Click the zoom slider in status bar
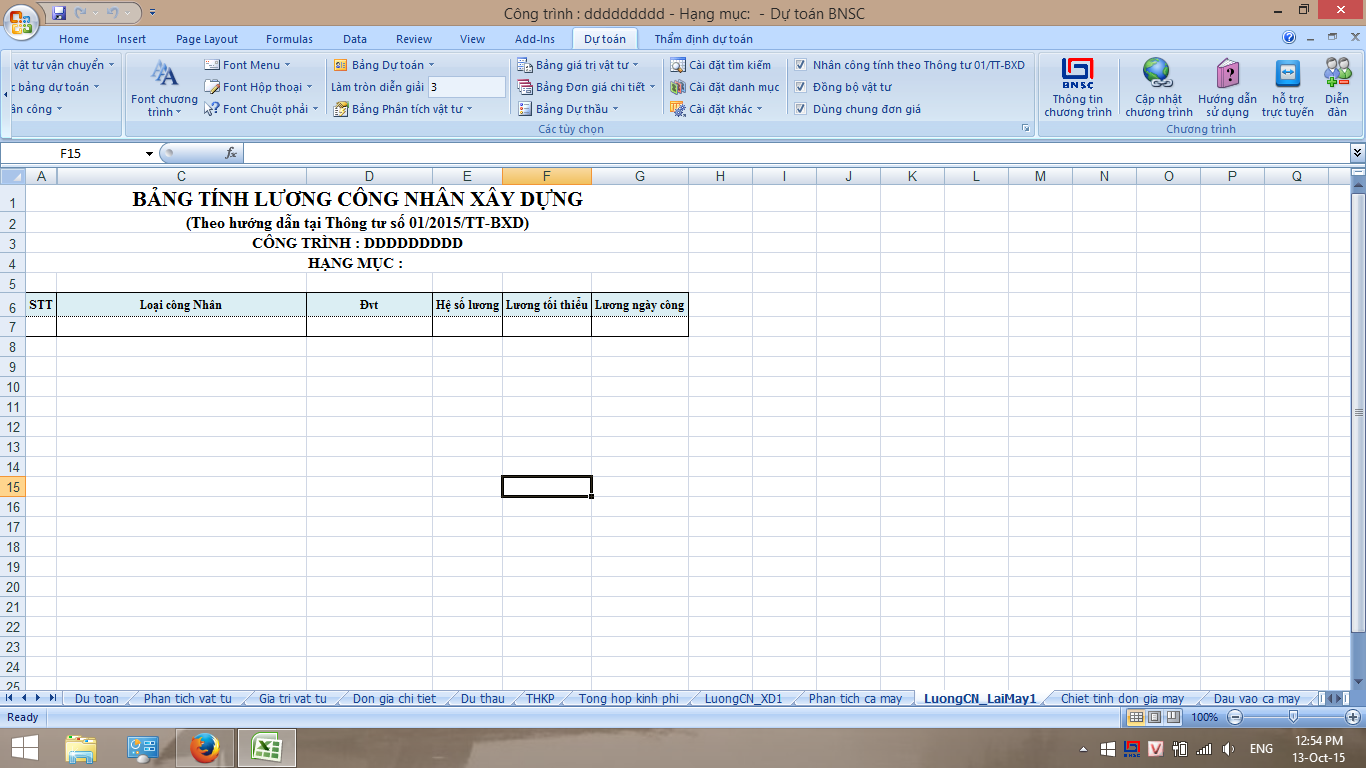The image size is (1366, 768). 1293,717
